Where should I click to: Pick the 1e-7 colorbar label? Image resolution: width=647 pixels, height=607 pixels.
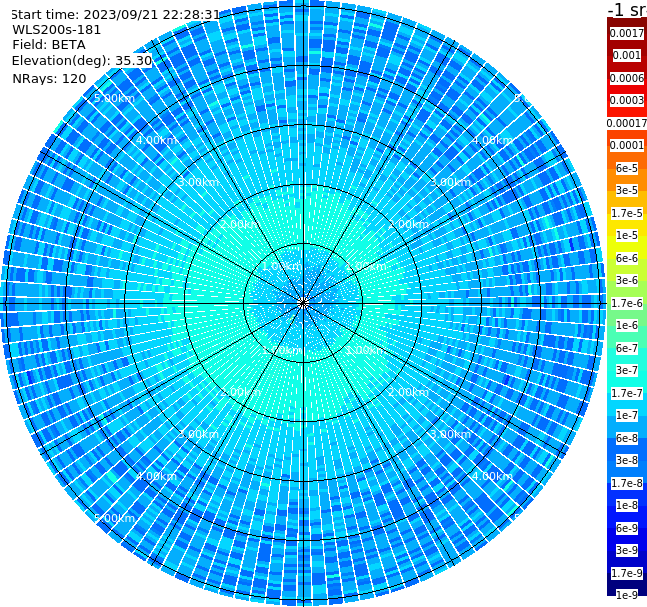coord(627,415)
